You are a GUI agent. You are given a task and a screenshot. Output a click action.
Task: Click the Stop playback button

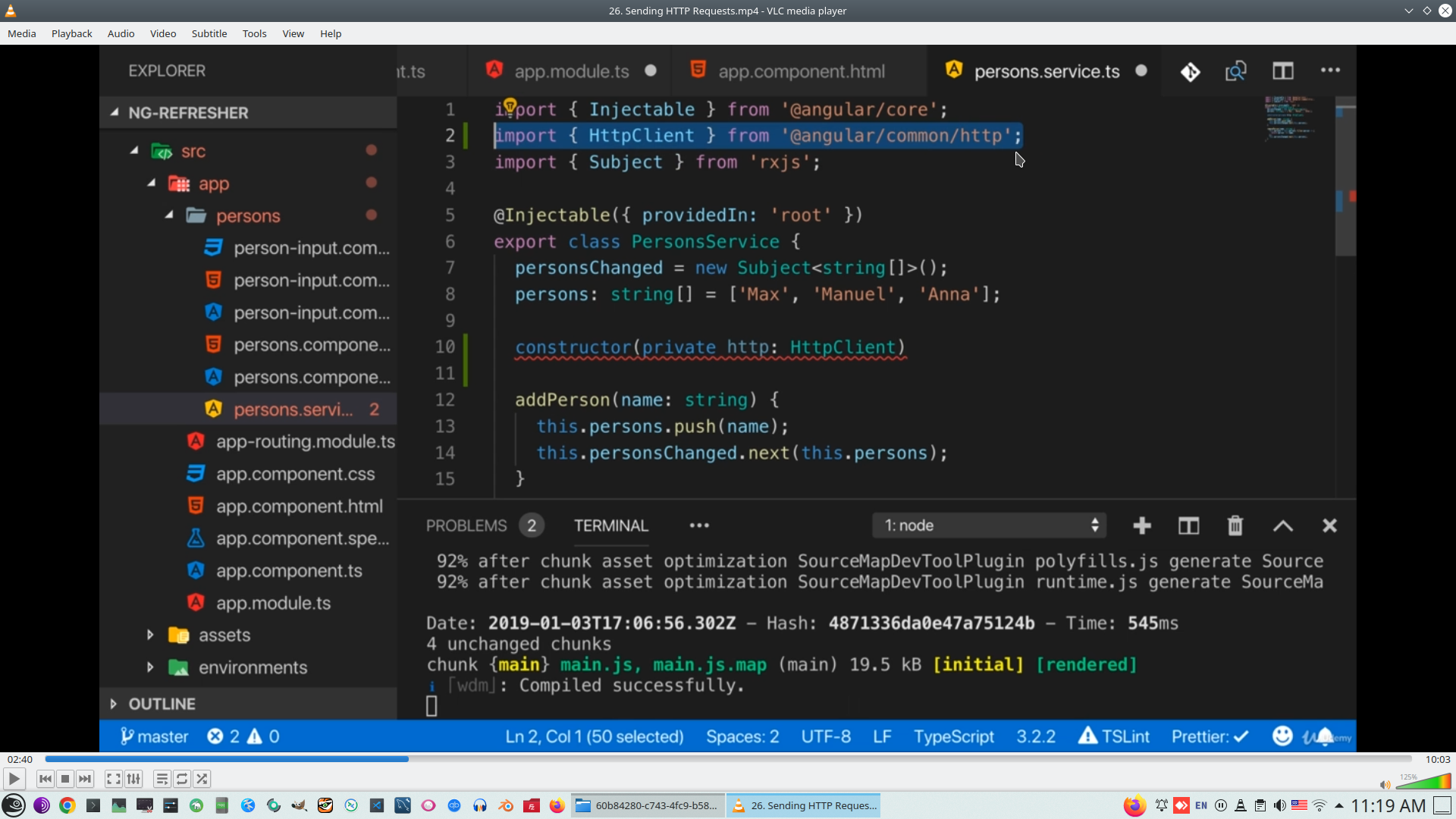click(x=65, y=779)
